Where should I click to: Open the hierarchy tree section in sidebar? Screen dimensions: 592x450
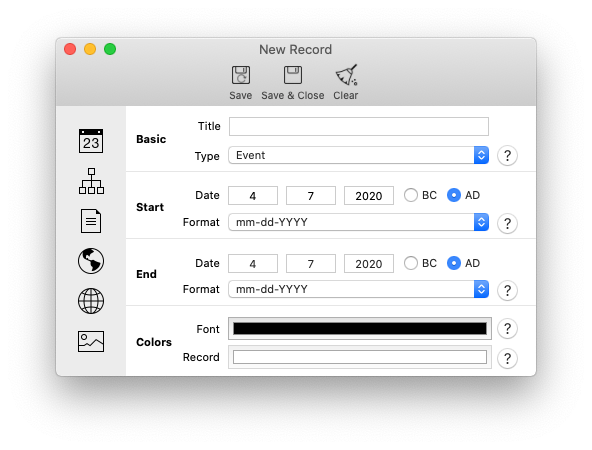pyautogui.click(x=91, y=181)
